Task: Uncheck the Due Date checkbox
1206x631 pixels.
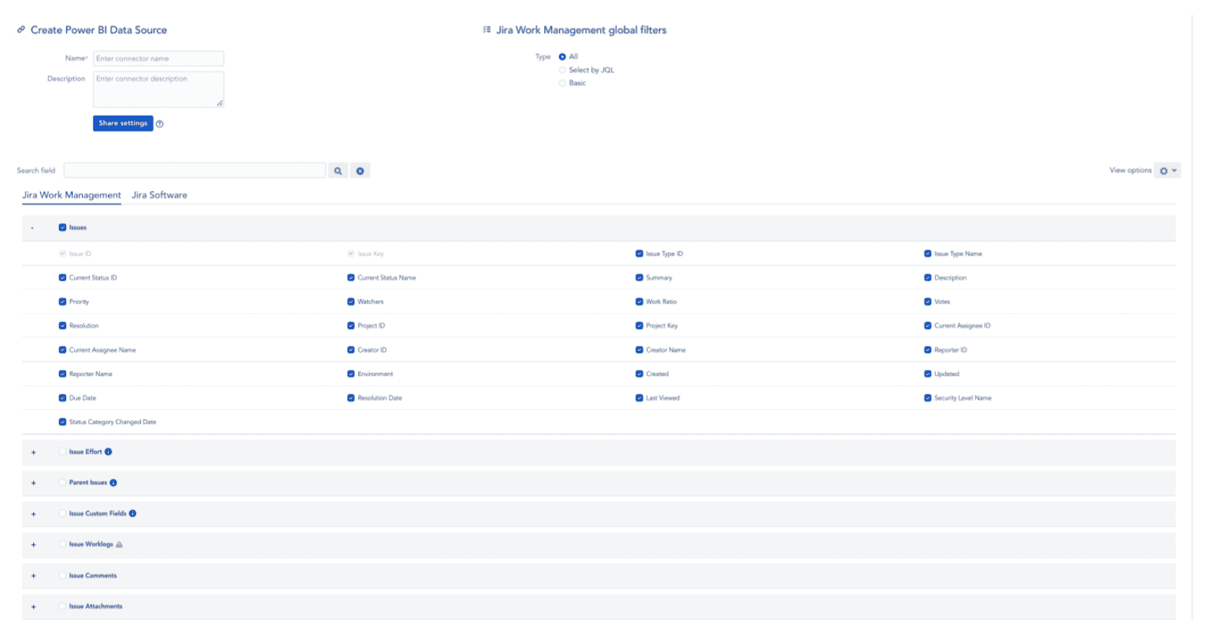Action: tap(63, 398)
